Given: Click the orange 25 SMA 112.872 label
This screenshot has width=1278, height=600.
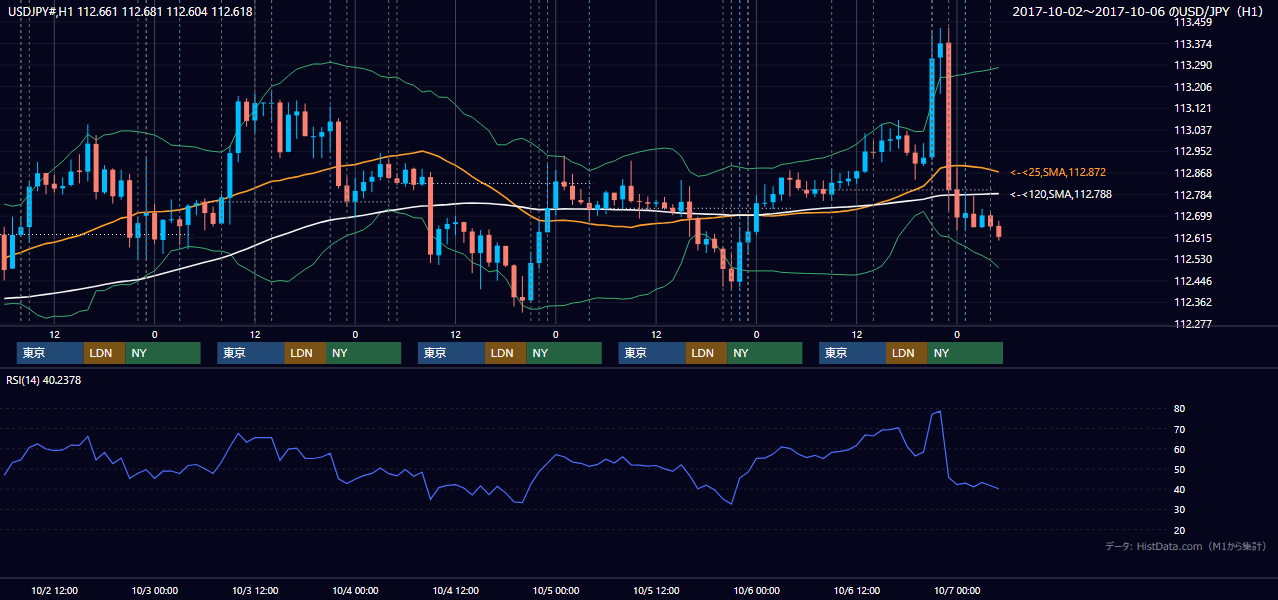Looking at the screenshot, I should click(x=1058, y=173).
